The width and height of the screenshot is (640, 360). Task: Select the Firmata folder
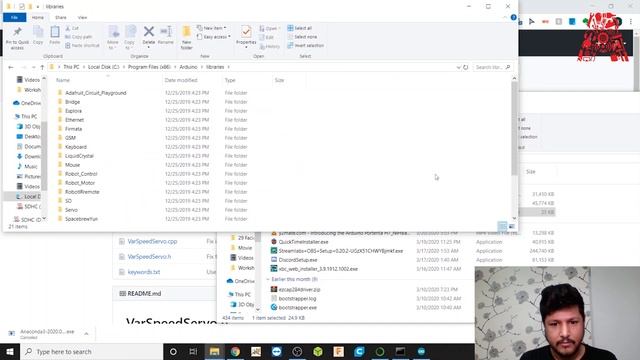pos(73,129)
